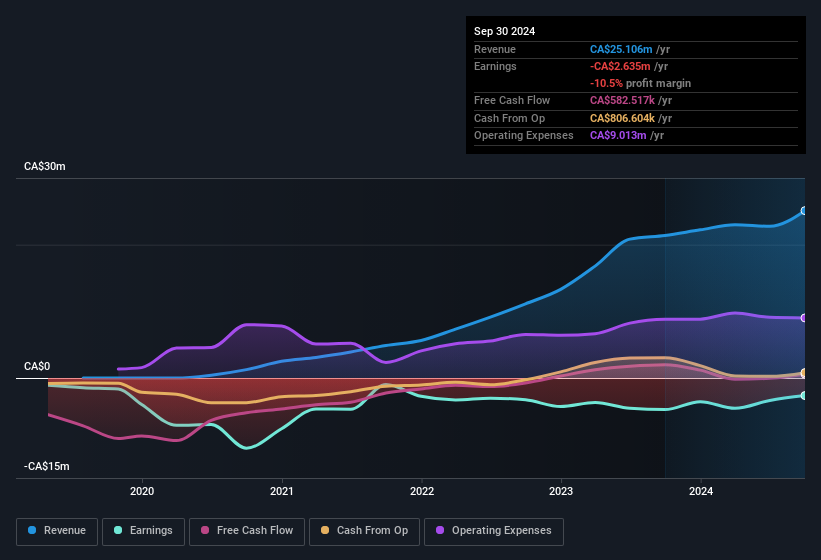
Task: Toggle the Free Cash Flow legend button
Action: coord(247,531)
